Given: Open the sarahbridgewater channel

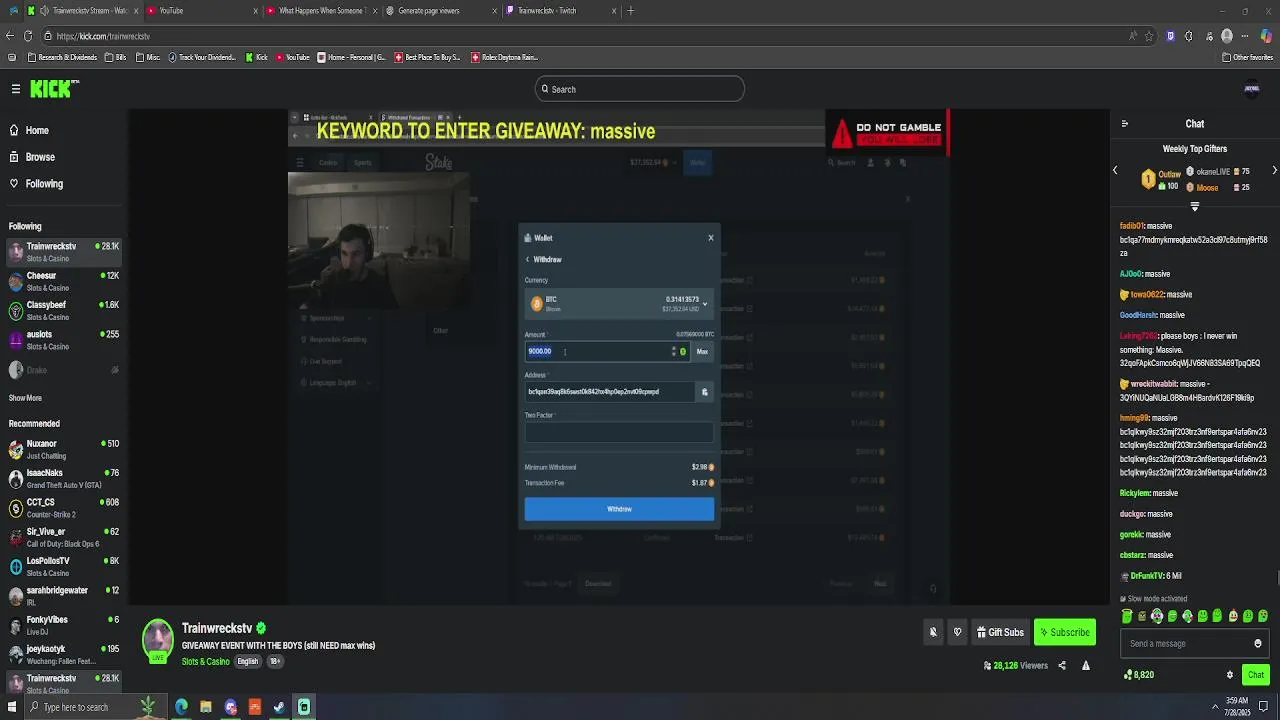Looking at the screenshot, I should click(63, 596).
